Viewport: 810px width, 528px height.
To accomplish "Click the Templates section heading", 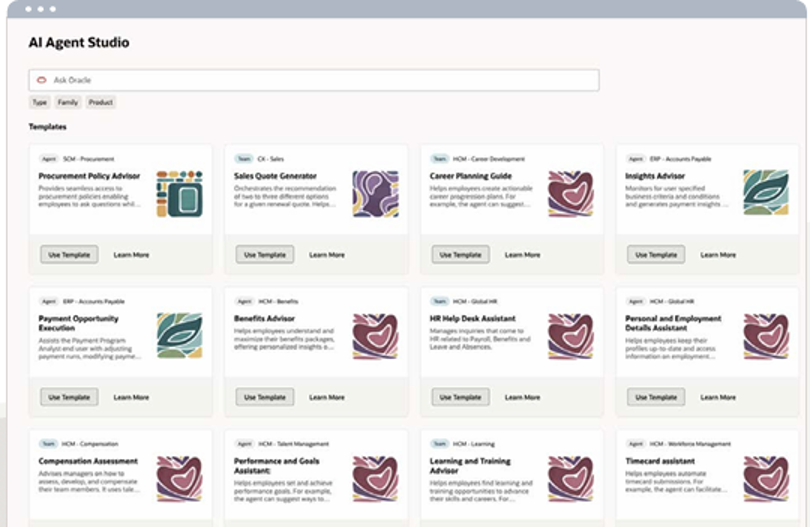I will [48, 127].
